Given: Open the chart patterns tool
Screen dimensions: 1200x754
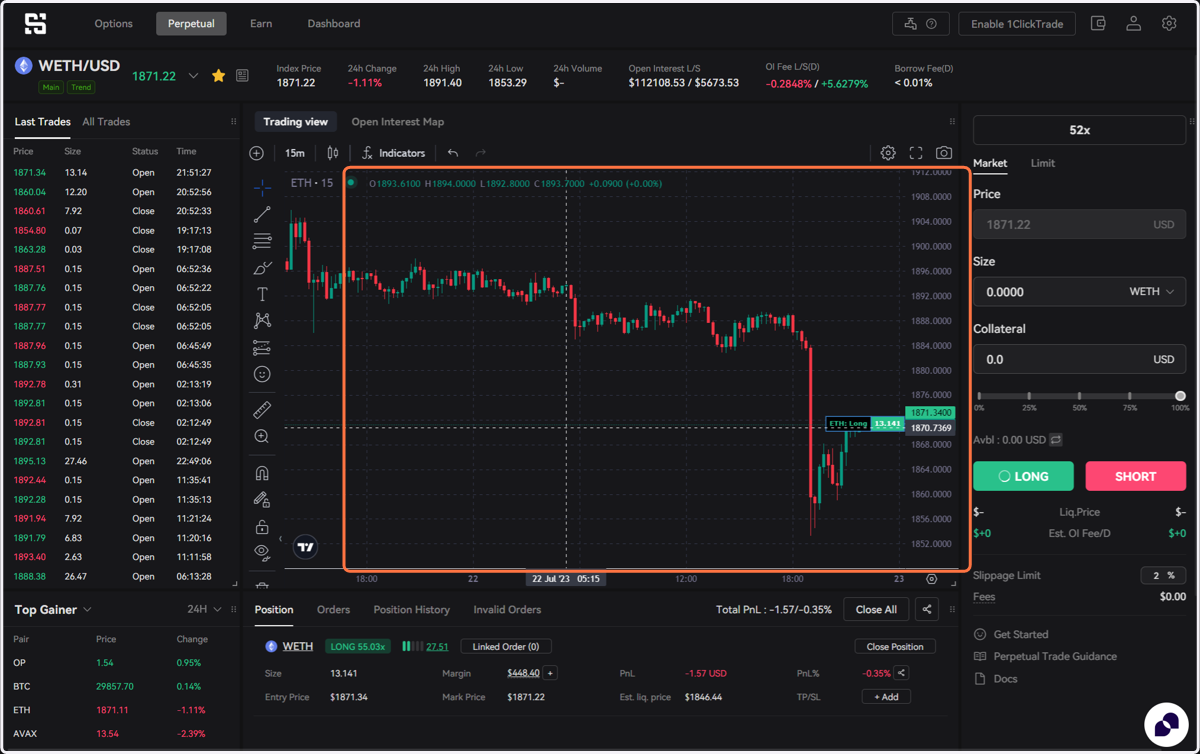Looking at the screenshot, I should tap(262, 321).
